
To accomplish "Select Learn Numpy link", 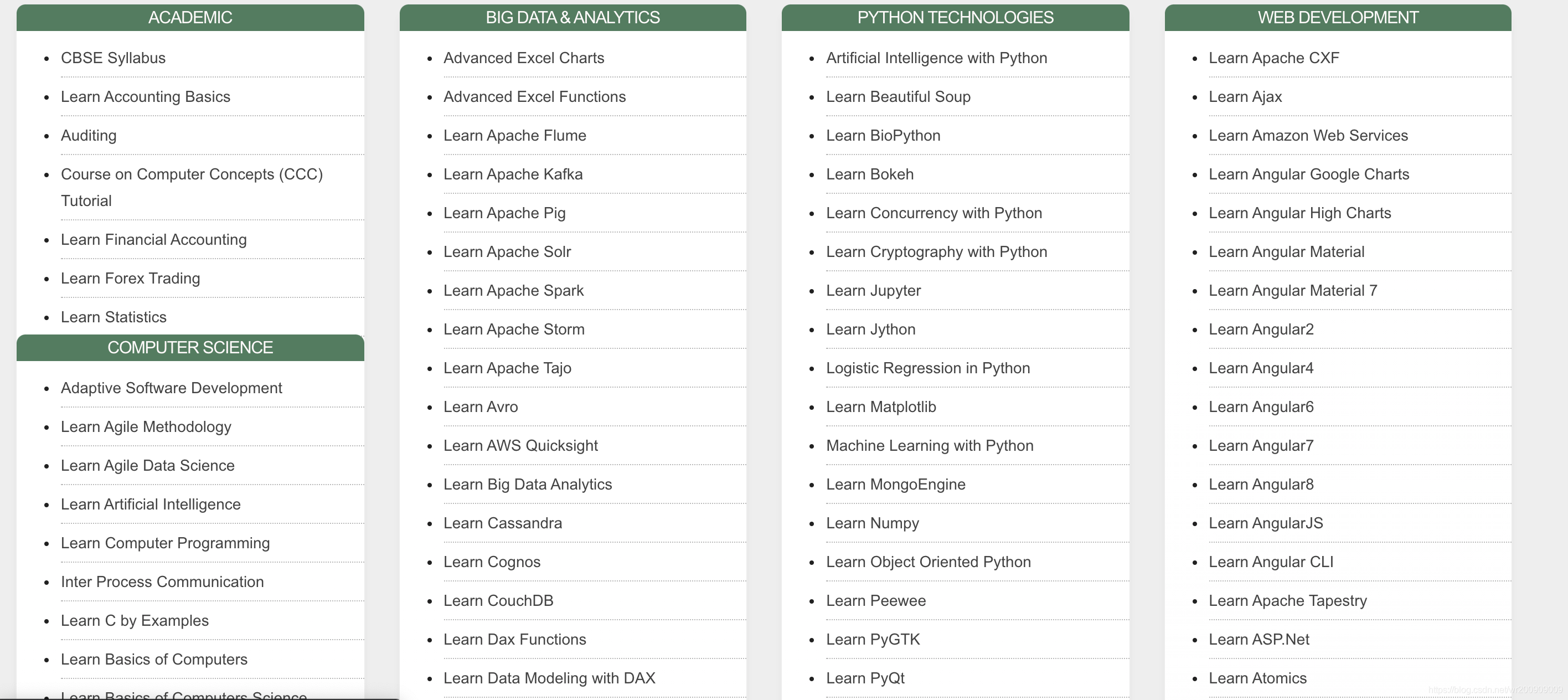I will pos(872,523).
